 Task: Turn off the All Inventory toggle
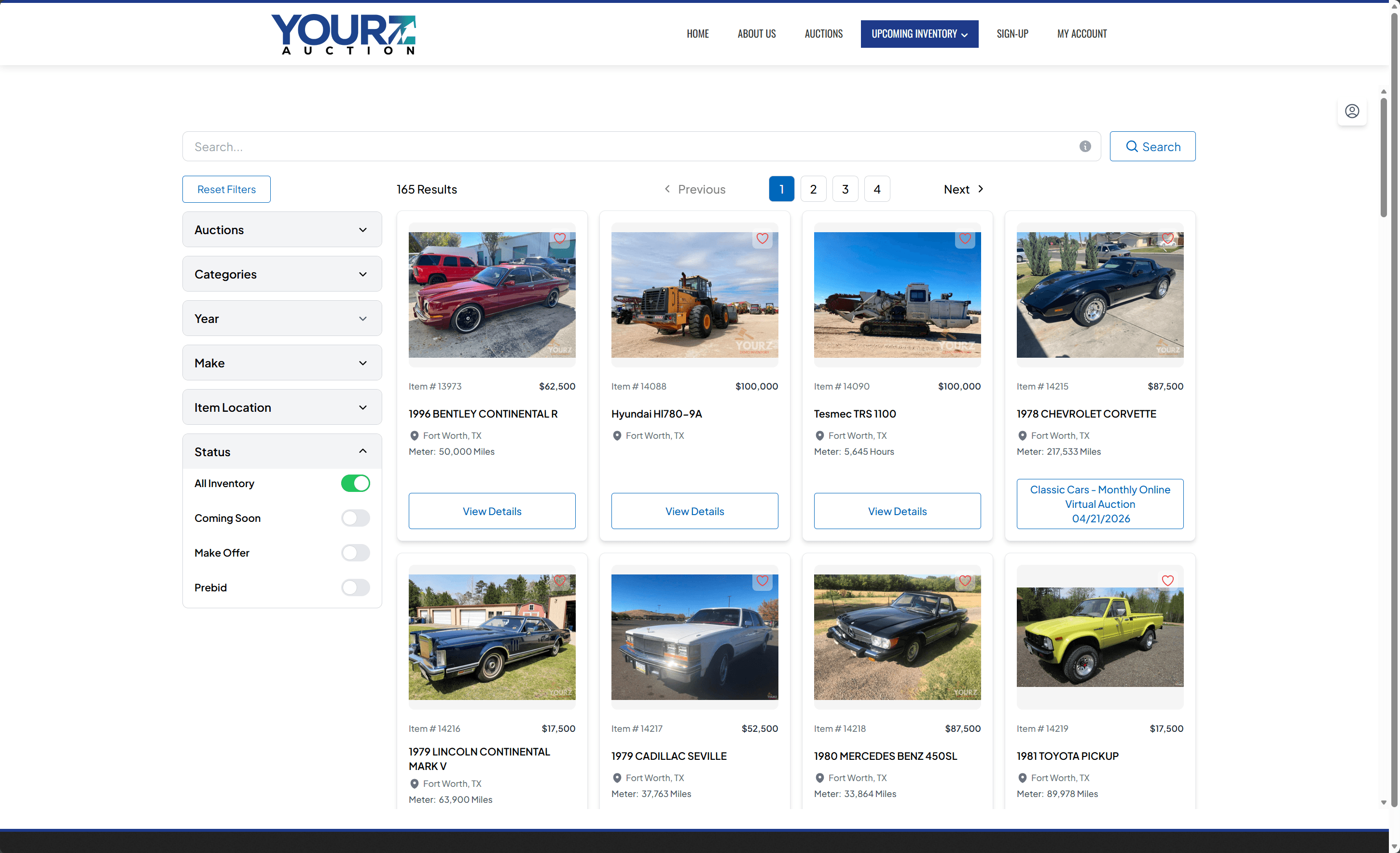click(x=355, y=484)
